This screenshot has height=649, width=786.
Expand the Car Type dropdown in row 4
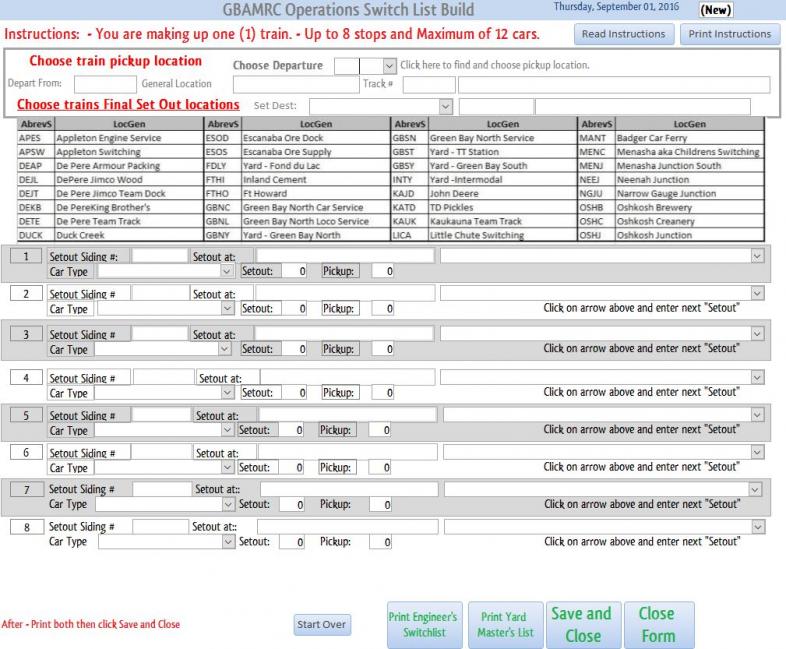[x=227, y=392]
